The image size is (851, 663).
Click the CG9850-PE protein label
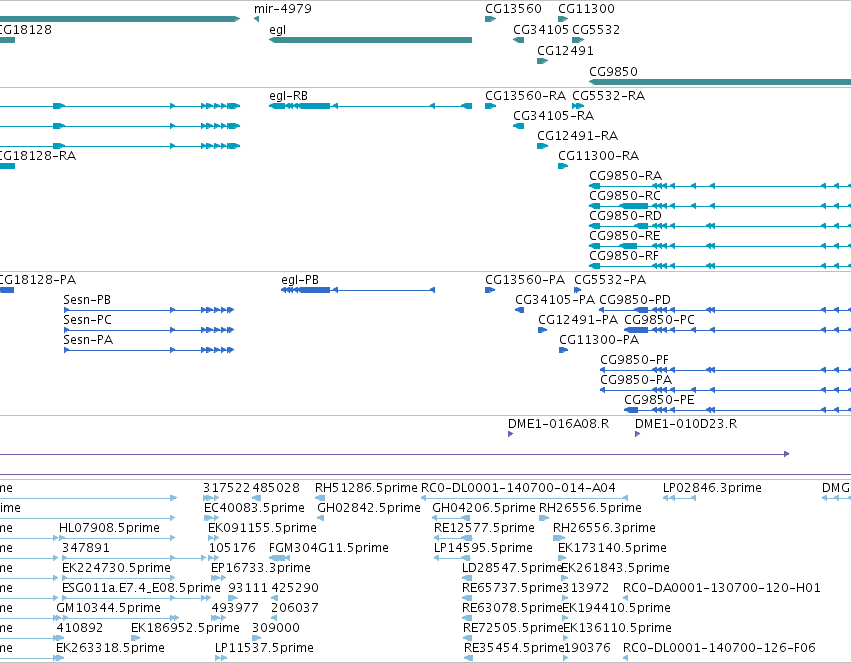coord(659,399)
